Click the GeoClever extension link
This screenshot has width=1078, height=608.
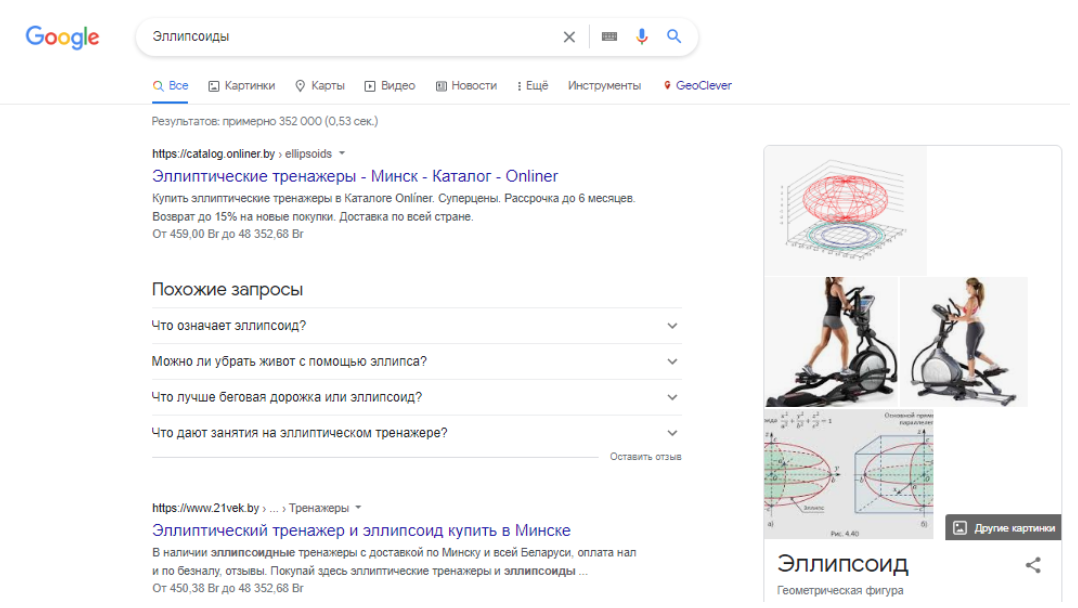[x=697, y=86]
